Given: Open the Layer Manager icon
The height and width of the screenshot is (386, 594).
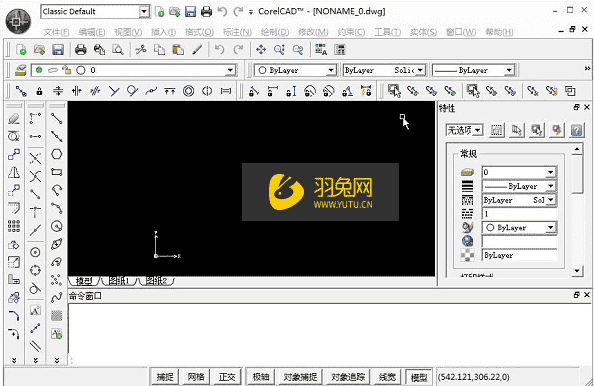Looking at the screenshot, I should click(20, 70).
